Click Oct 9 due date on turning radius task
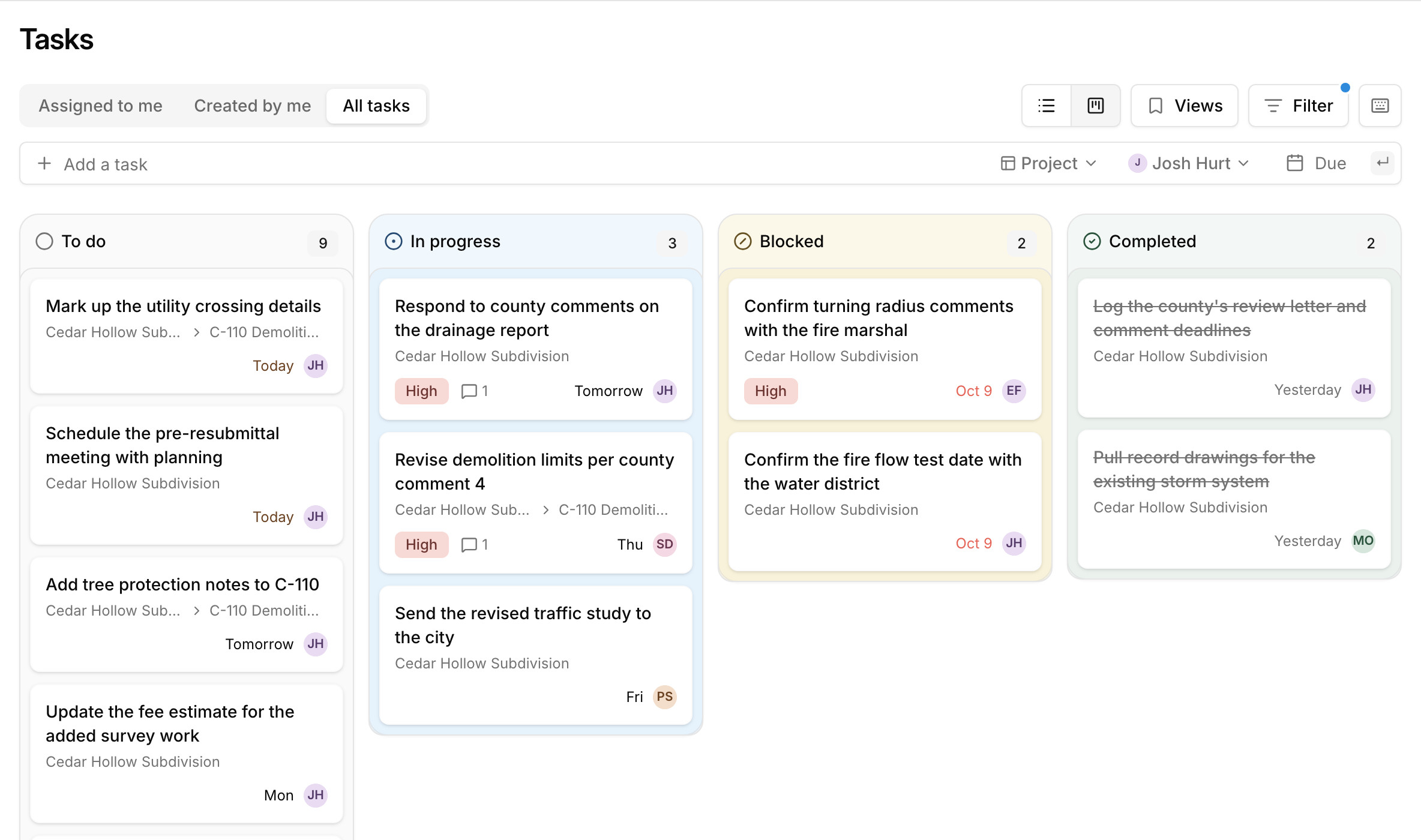Screen dimensions: 1421x840 974,391
